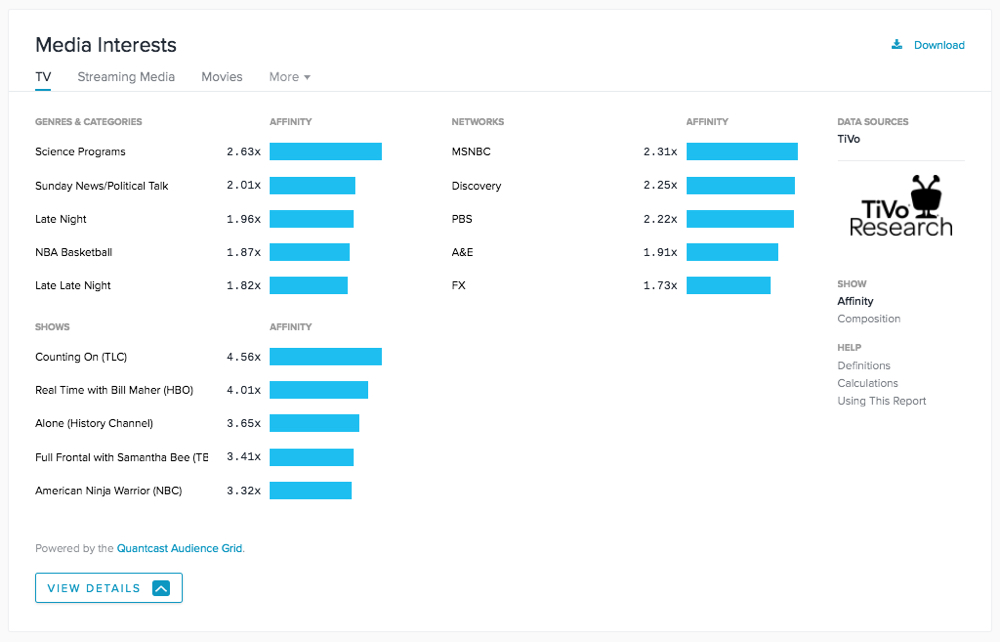Open the Quantcast Audience Grid link

tap(179, 548)
